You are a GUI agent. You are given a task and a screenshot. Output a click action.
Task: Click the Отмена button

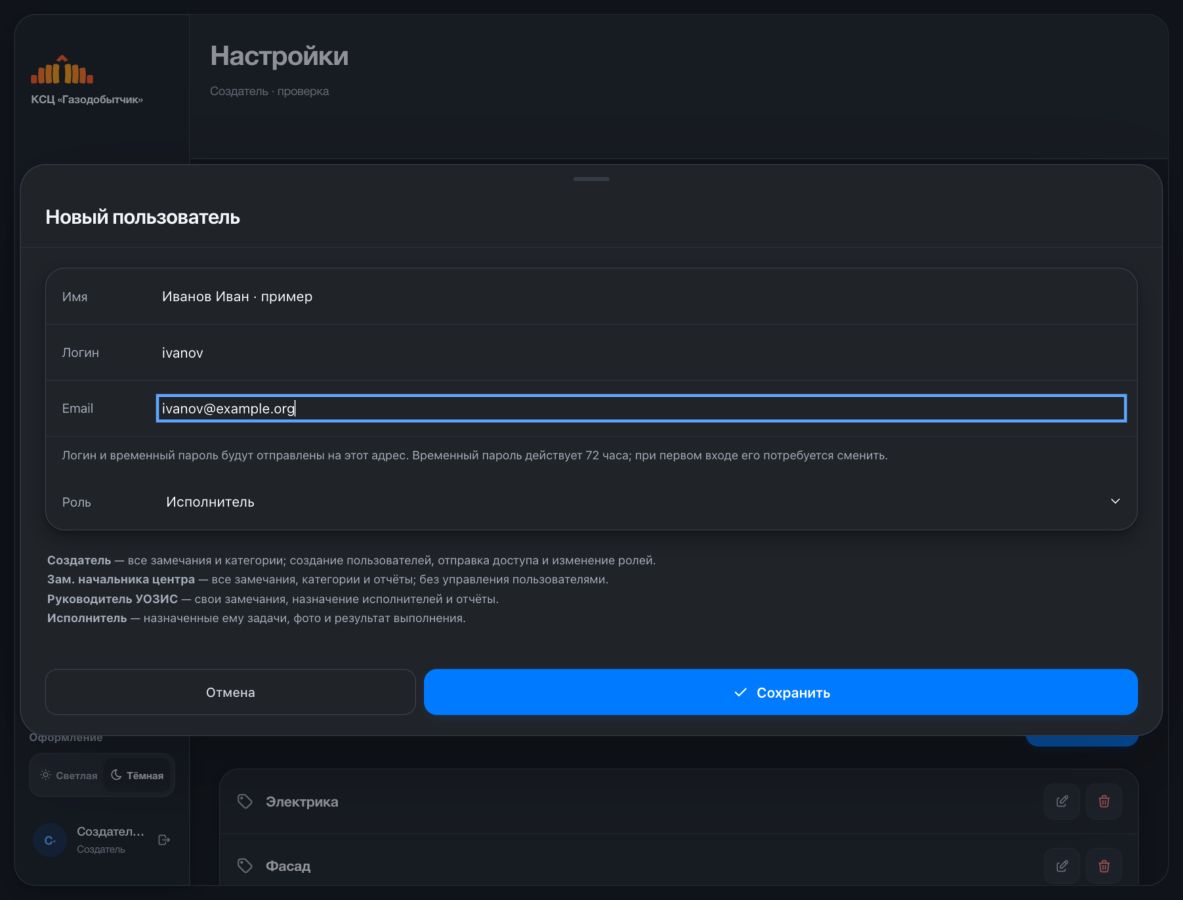tap(230, 692)
